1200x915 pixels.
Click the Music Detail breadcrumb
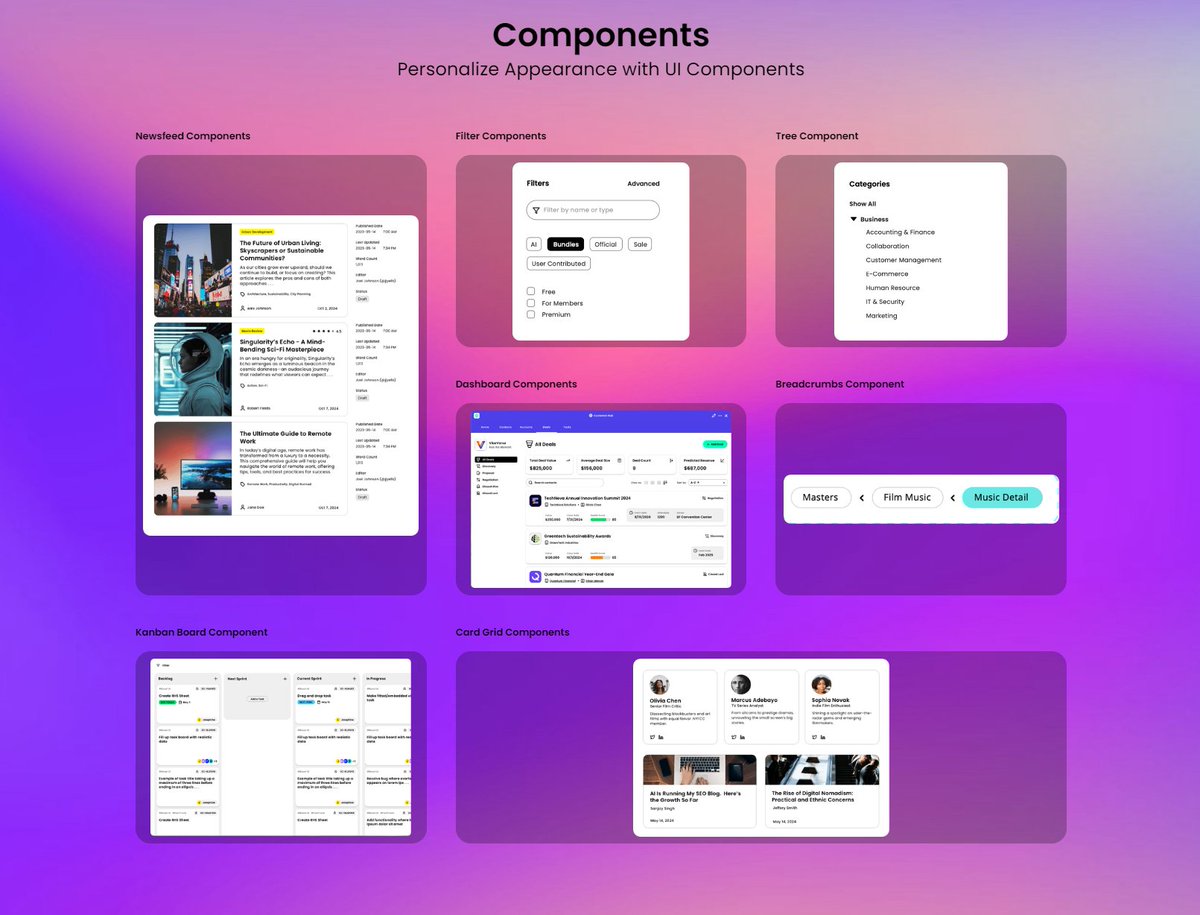[1001, 497]
